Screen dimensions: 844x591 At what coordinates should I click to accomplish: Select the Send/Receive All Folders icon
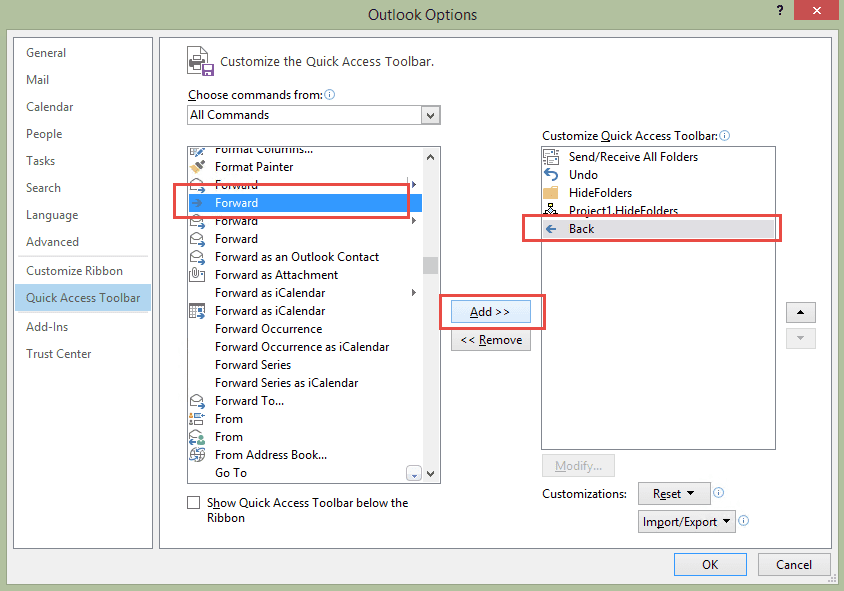[551, 157]
